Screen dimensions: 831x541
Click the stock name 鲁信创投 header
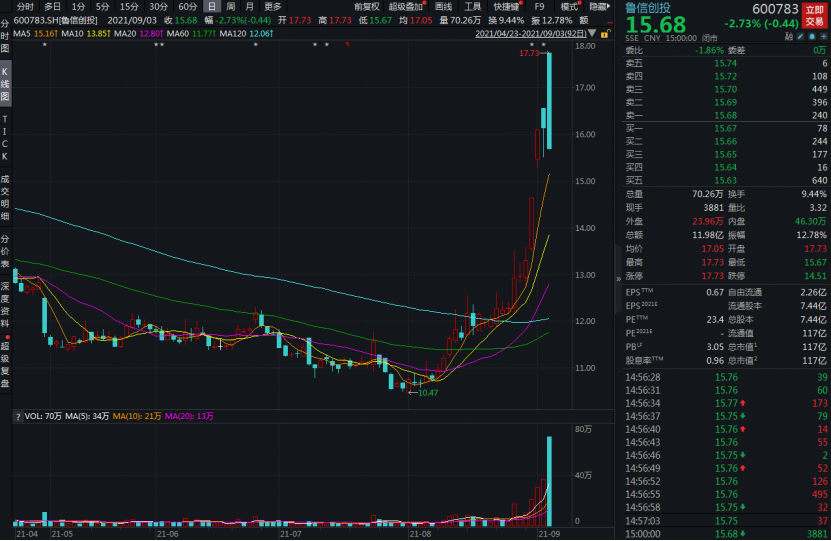point(647,8)
